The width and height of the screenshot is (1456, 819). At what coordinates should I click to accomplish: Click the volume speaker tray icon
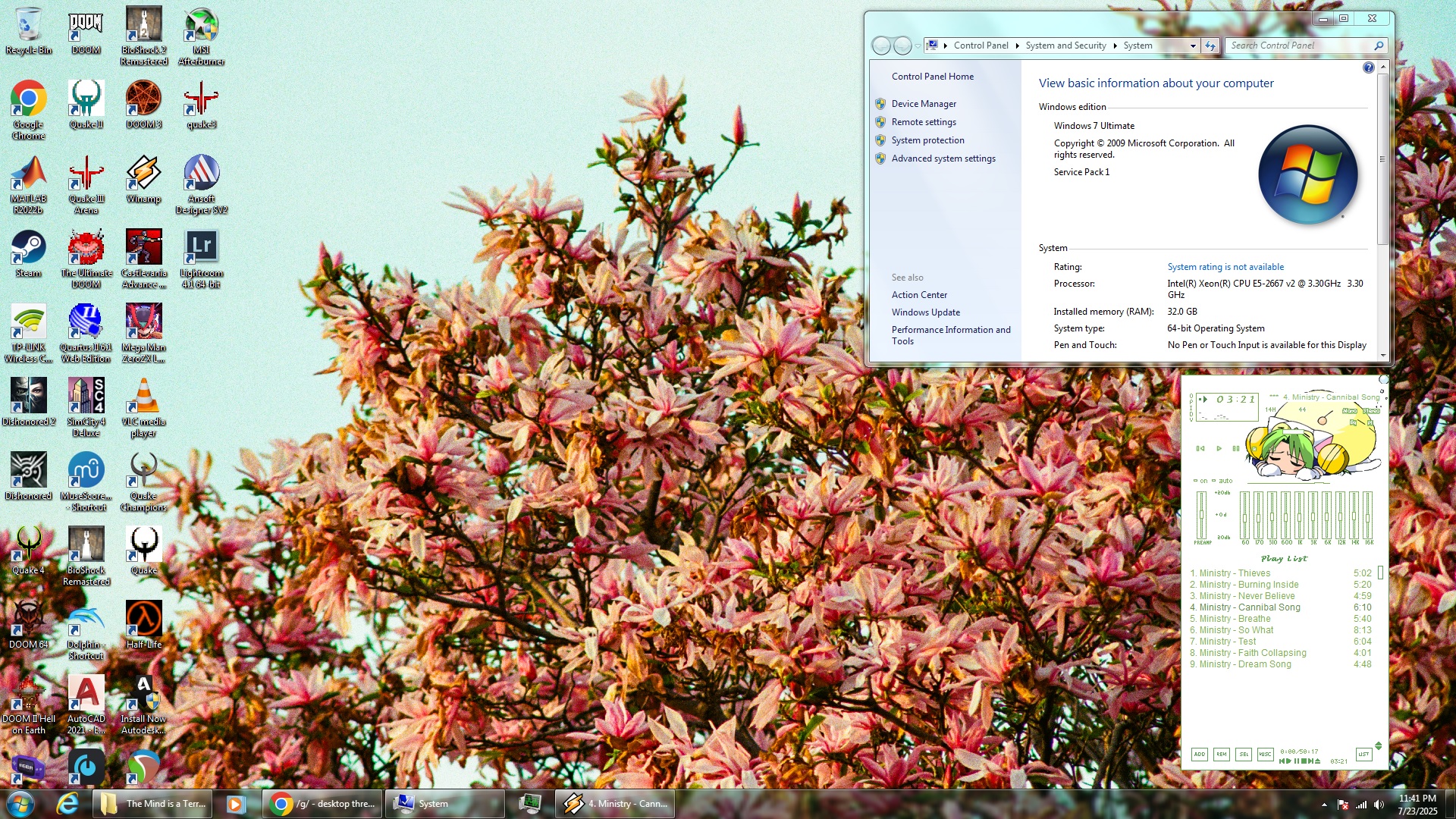(1379, 805)
